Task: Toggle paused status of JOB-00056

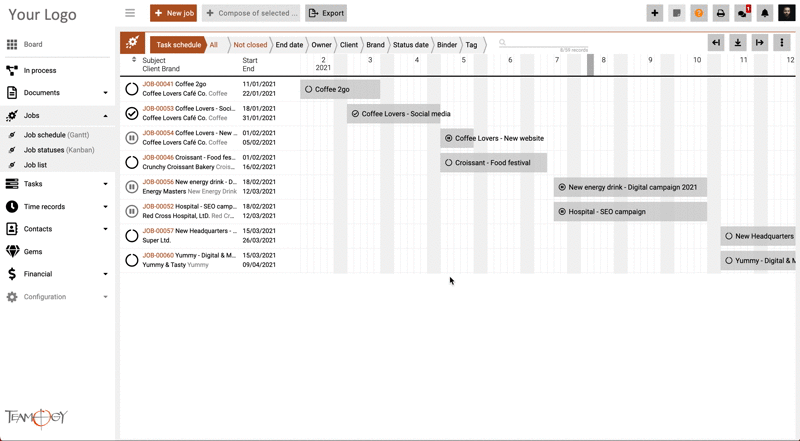Action: click(x=132, y=187)
